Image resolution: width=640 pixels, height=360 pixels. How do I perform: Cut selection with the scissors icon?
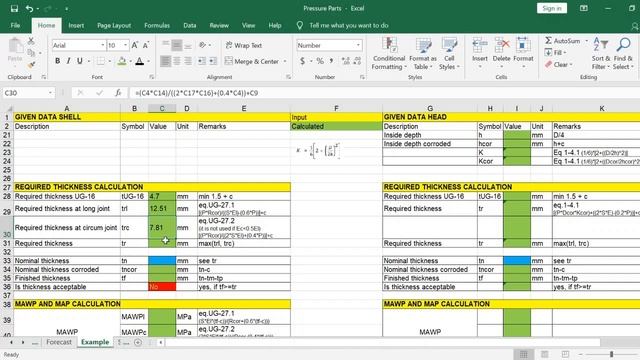point(31,41)
